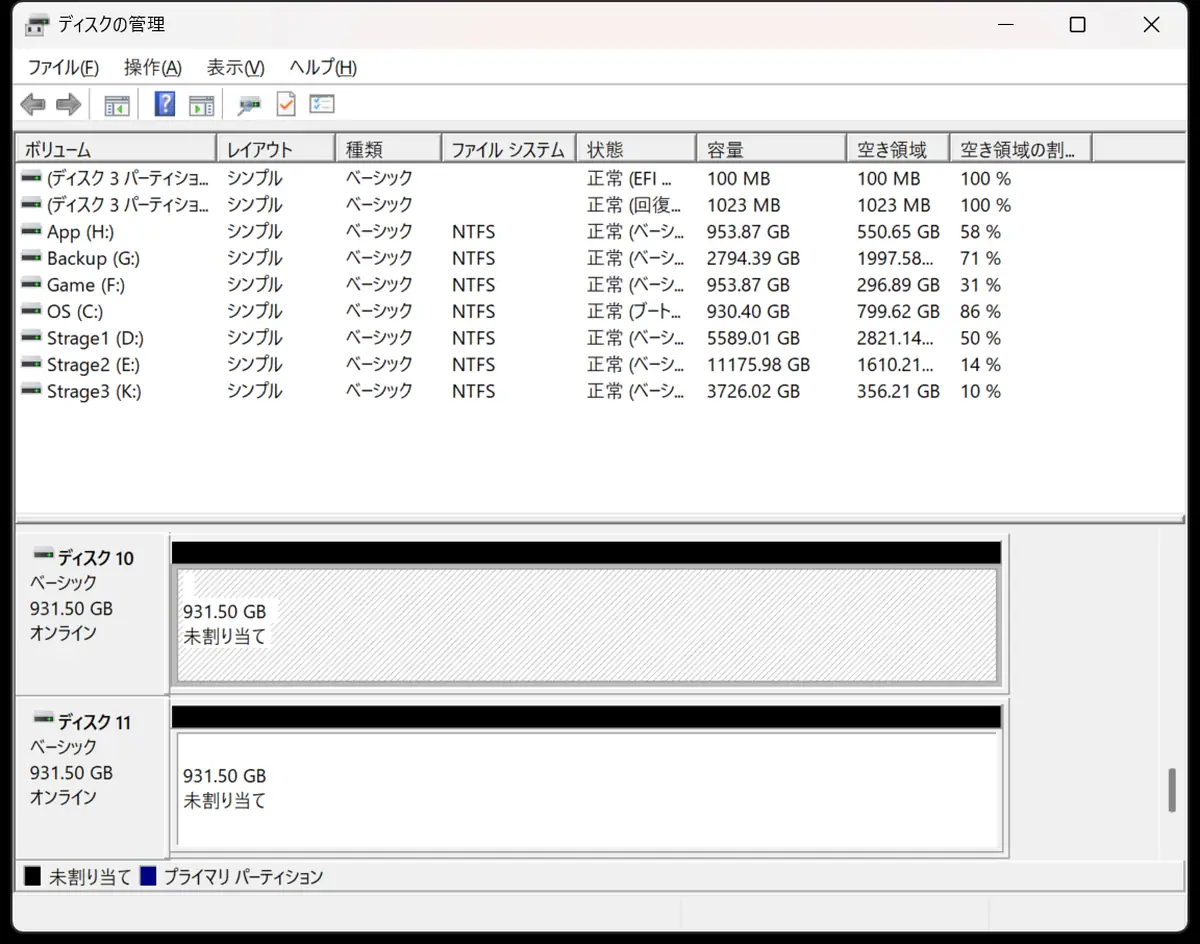Select the Game (F:) volume row
The image size is (1200, 944).
pyautogui.click(x=554, y=285)
